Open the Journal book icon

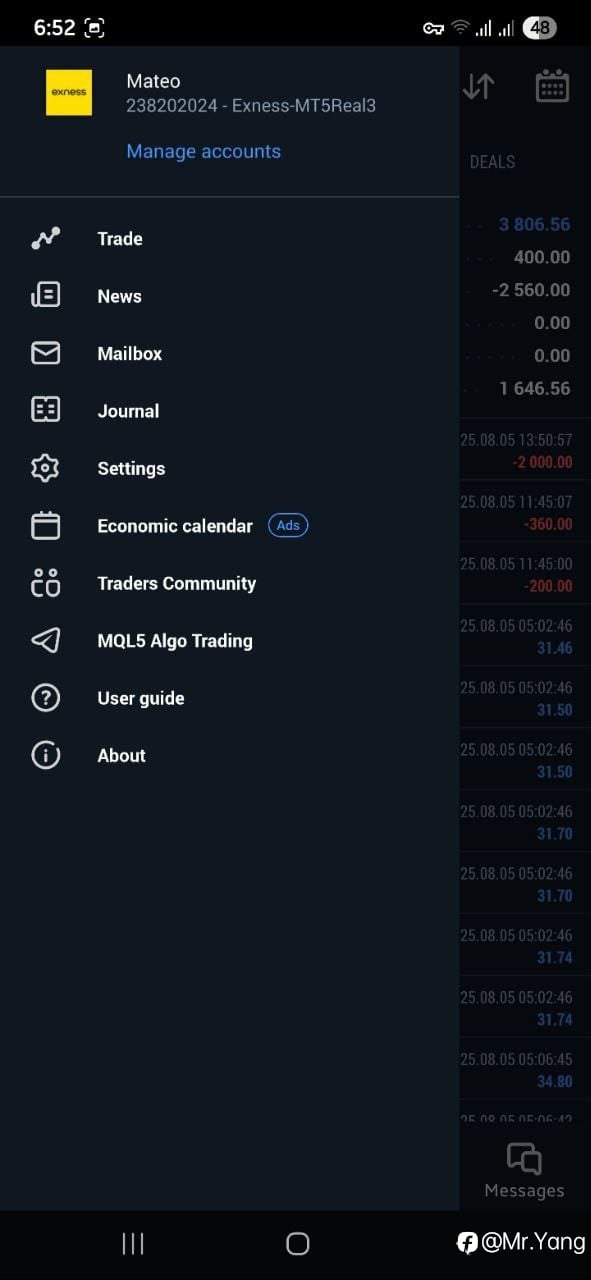pos(45,410)
